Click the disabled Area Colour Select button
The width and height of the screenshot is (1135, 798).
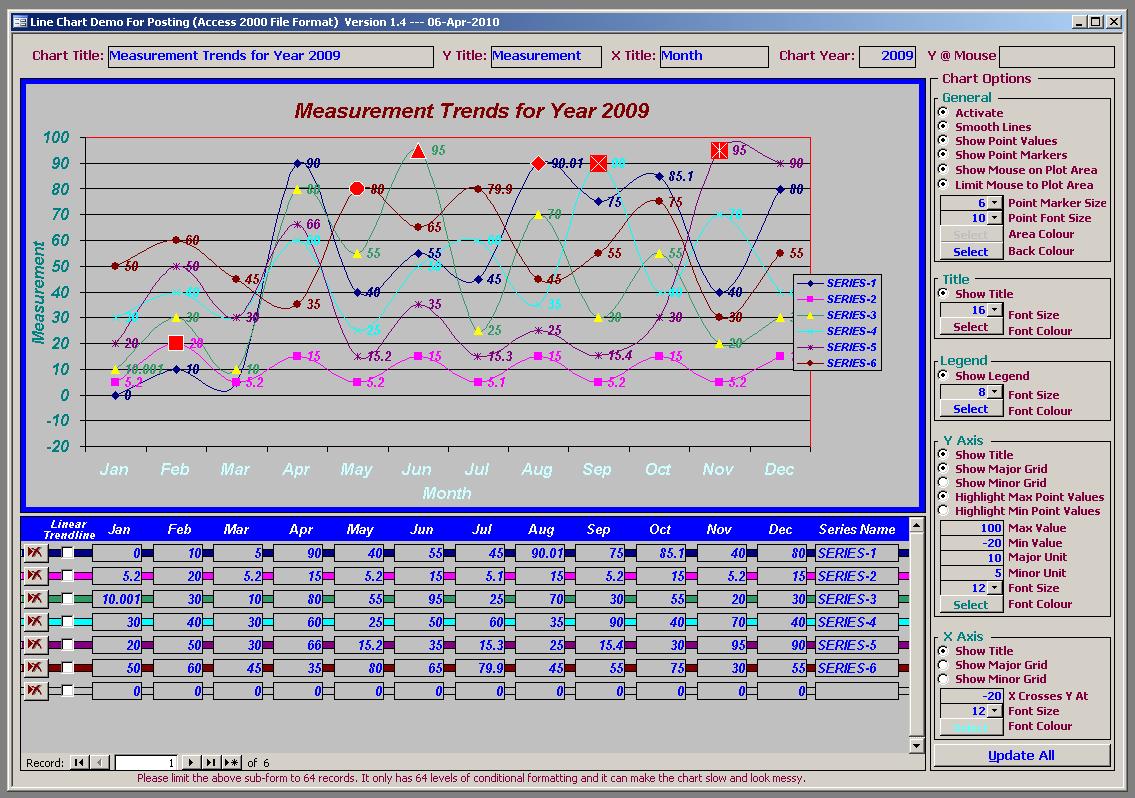971,235
